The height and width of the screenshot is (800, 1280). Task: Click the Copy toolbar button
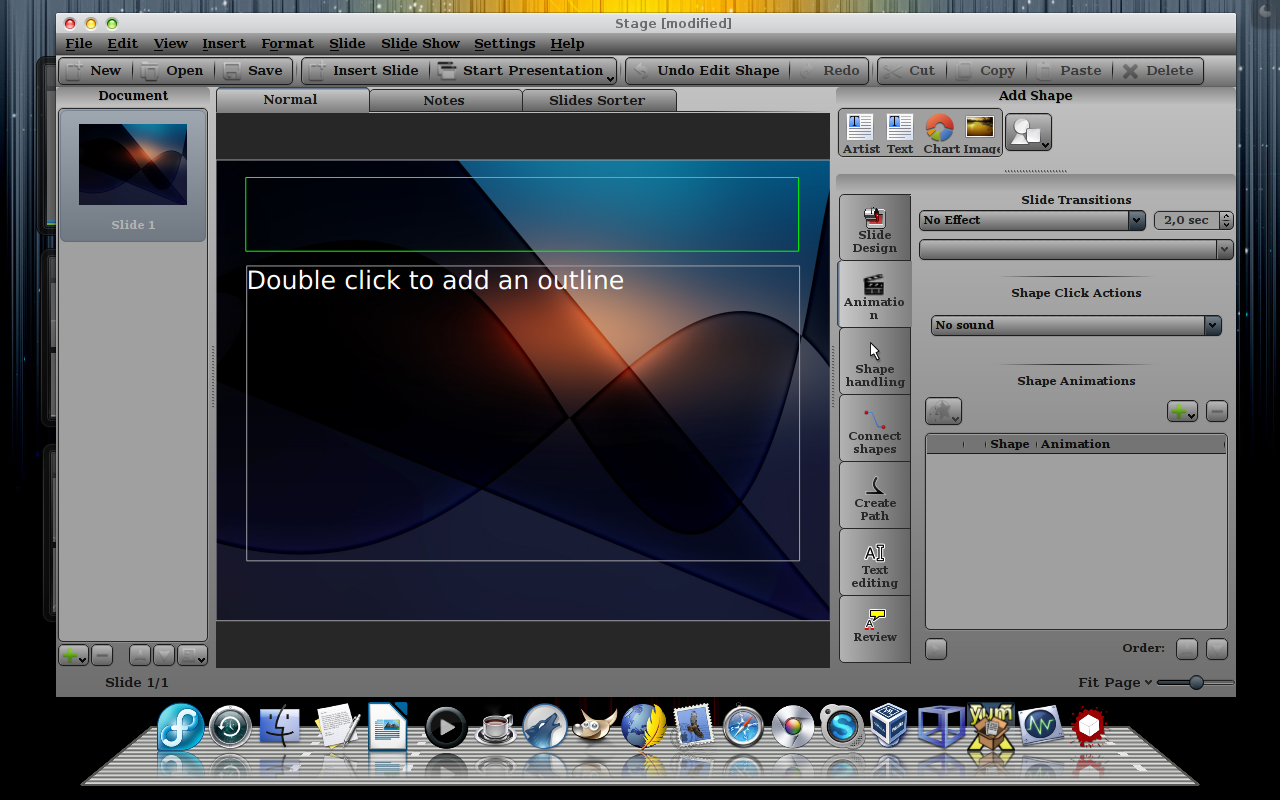pyautogui.click(x=985, y=71)
